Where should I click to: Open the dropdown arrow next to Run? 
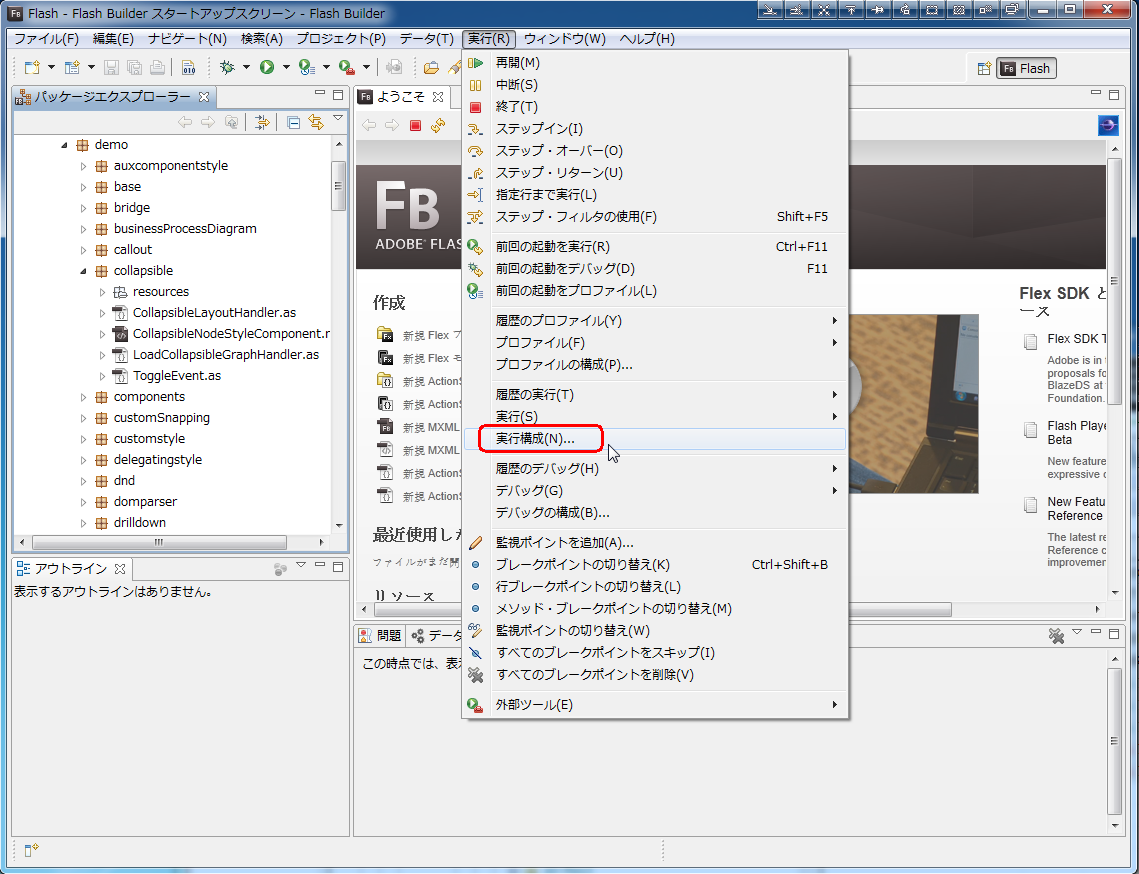click(x=286, y=68)
